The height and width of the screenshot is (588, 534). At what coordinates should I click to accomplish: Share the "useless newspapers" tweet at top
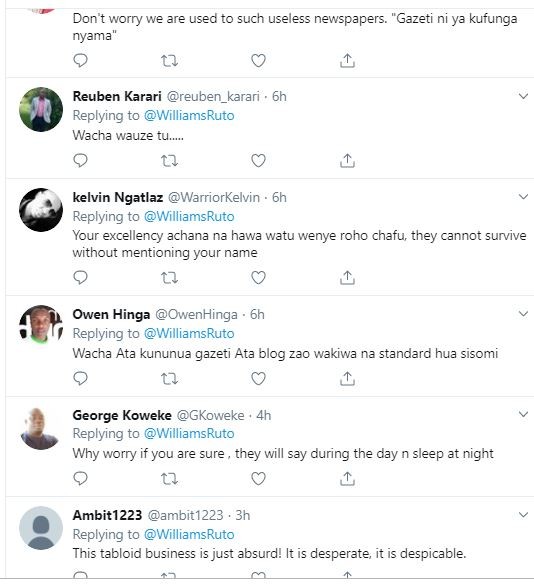coord(347,60)
